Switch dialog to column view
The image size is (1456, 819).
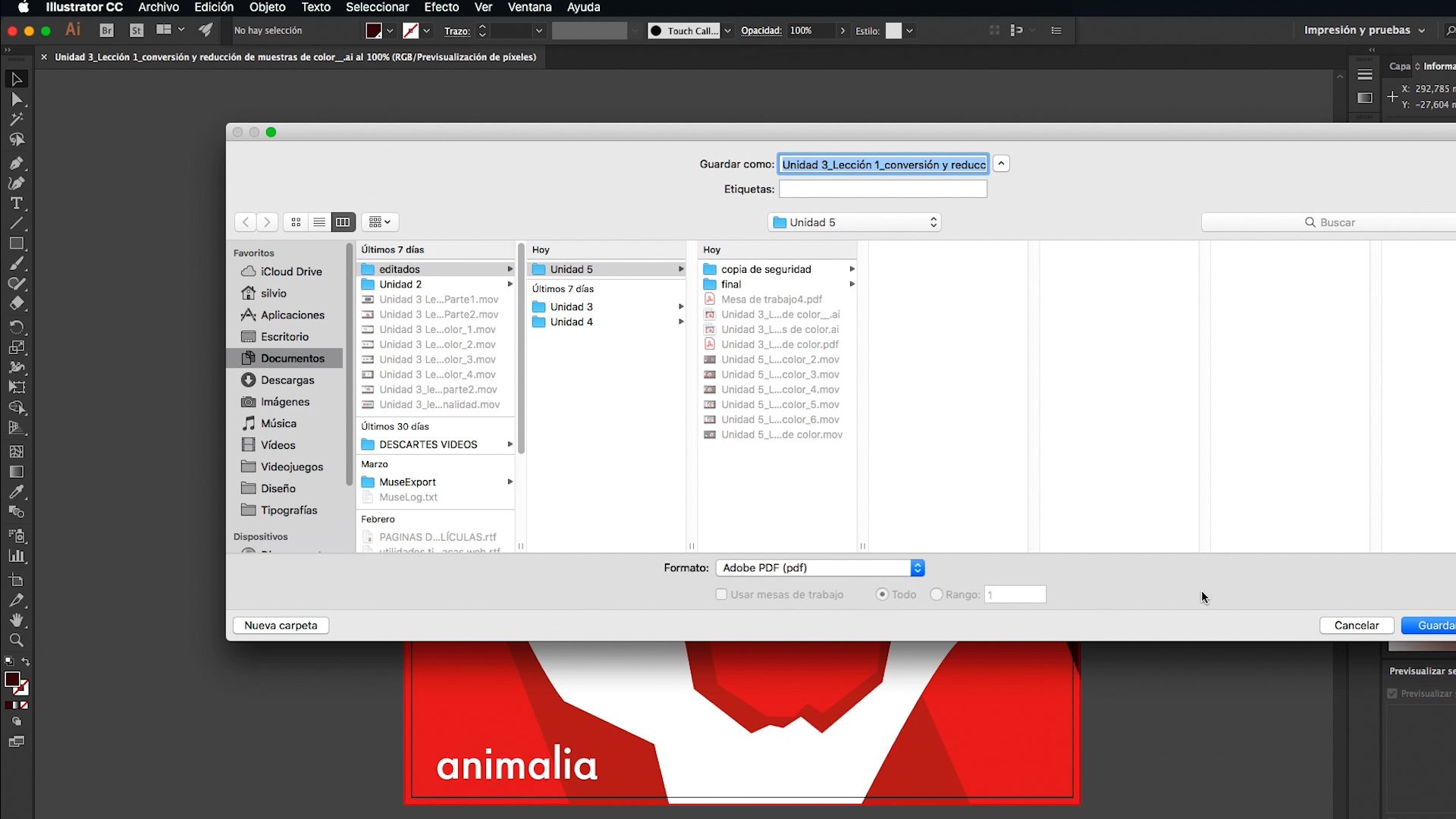(343, 222)
